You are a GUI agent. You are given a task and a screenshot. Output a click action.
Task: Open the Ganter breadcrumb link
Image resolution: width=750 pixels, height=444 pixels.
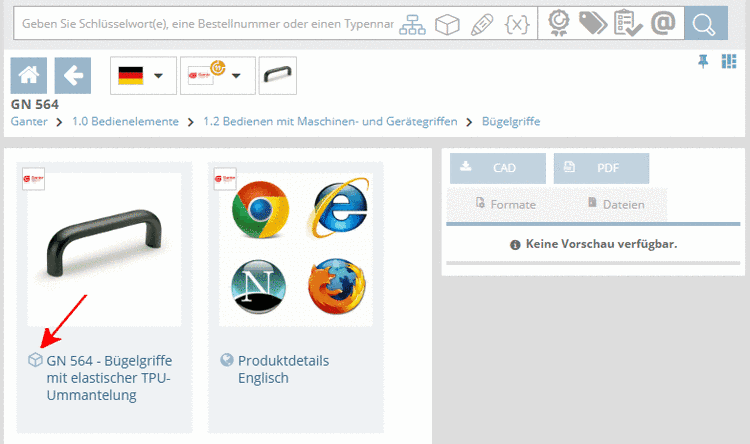(x=29, y=122)
